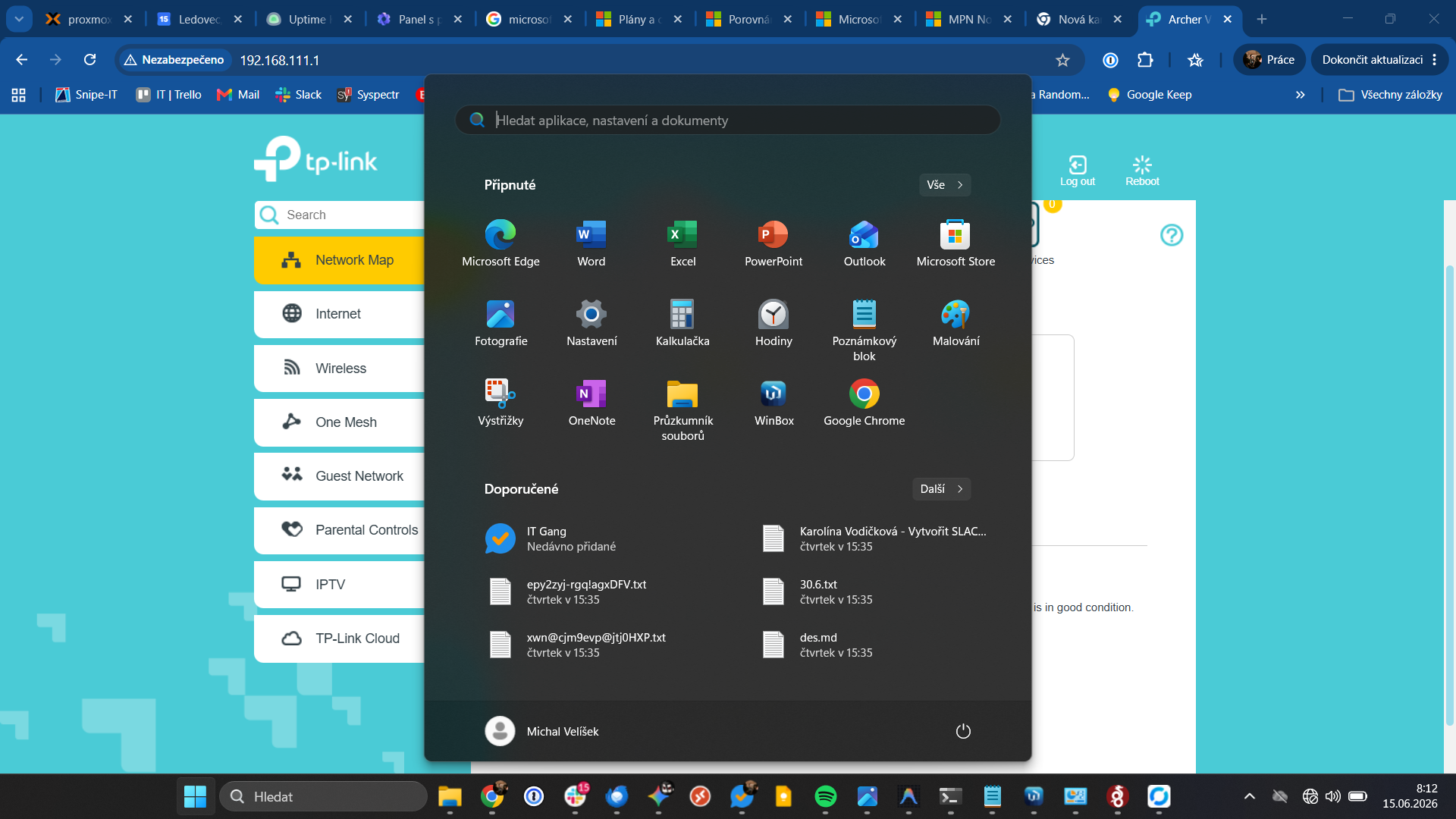Open the Kalkulačka app

tap(682, 323)
